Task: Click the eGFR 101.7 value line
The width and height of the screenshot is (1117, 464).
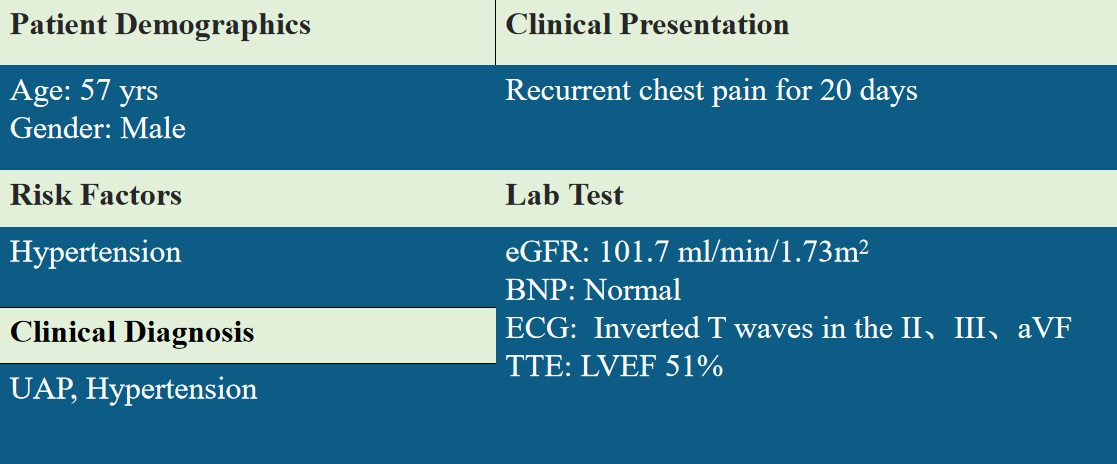Action: tap(687, 252)
